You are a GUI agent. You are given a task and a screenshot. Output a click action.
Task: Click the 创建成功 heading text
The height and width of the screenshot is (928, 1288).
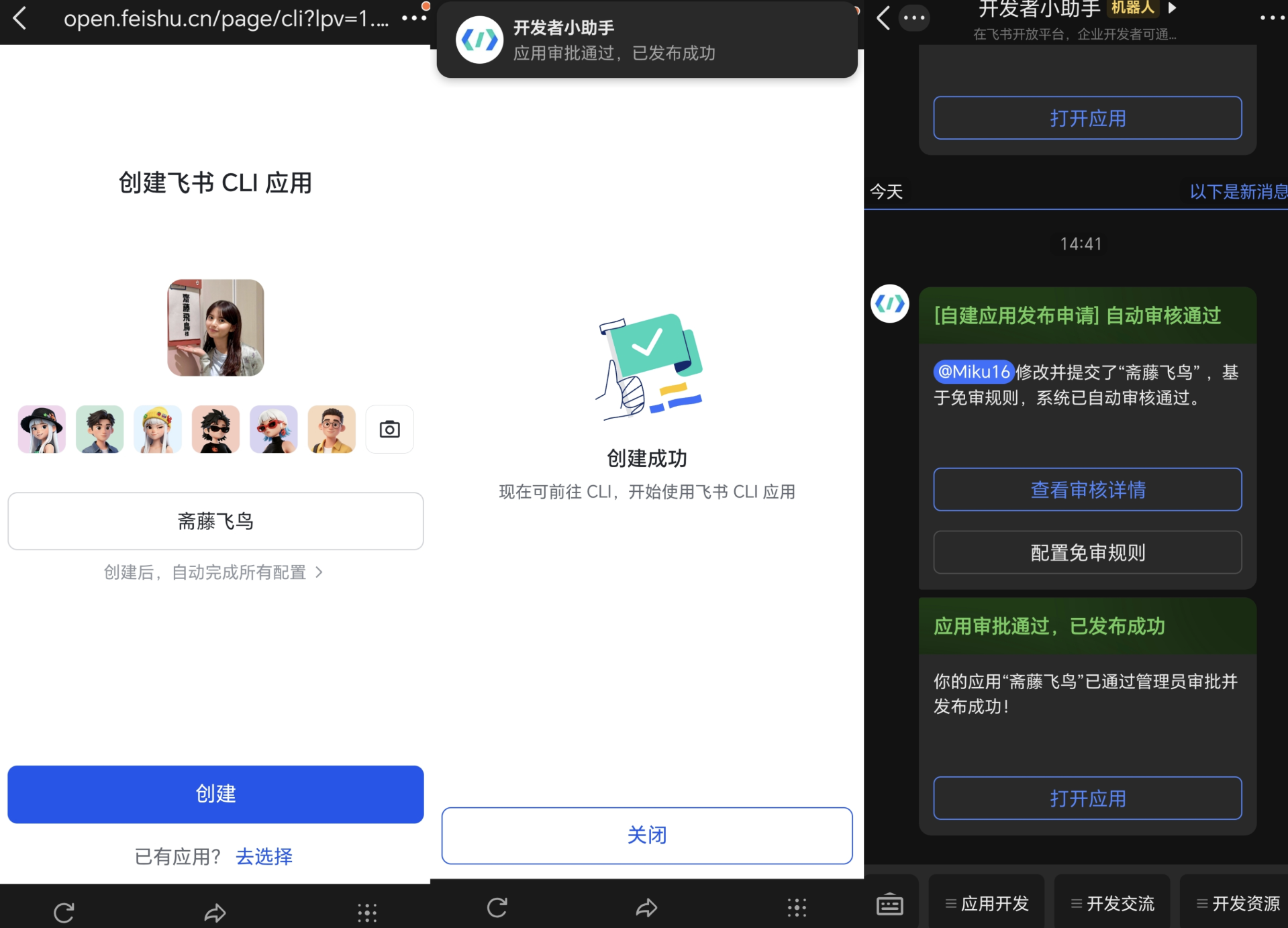(x=647, y=458)
